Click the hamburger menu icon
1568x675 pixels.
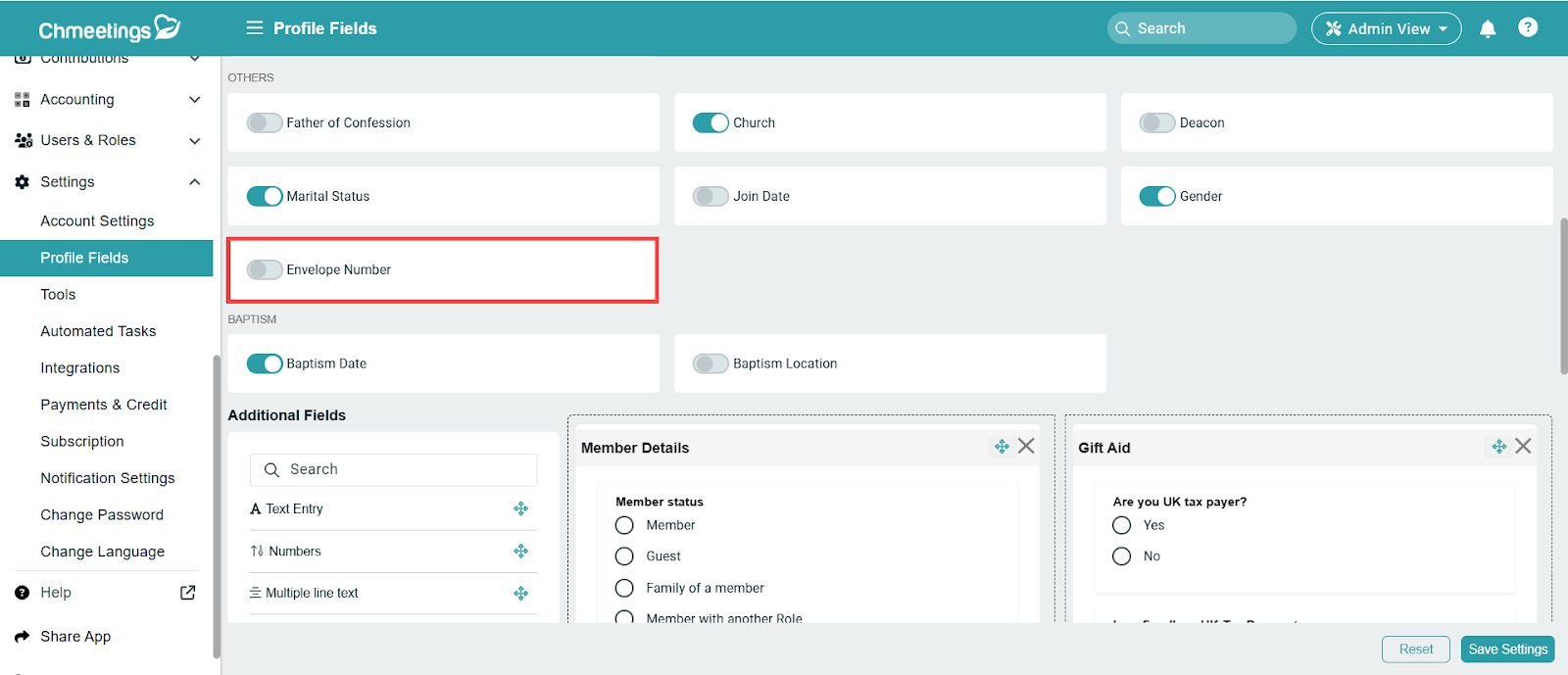click(254, 28)
